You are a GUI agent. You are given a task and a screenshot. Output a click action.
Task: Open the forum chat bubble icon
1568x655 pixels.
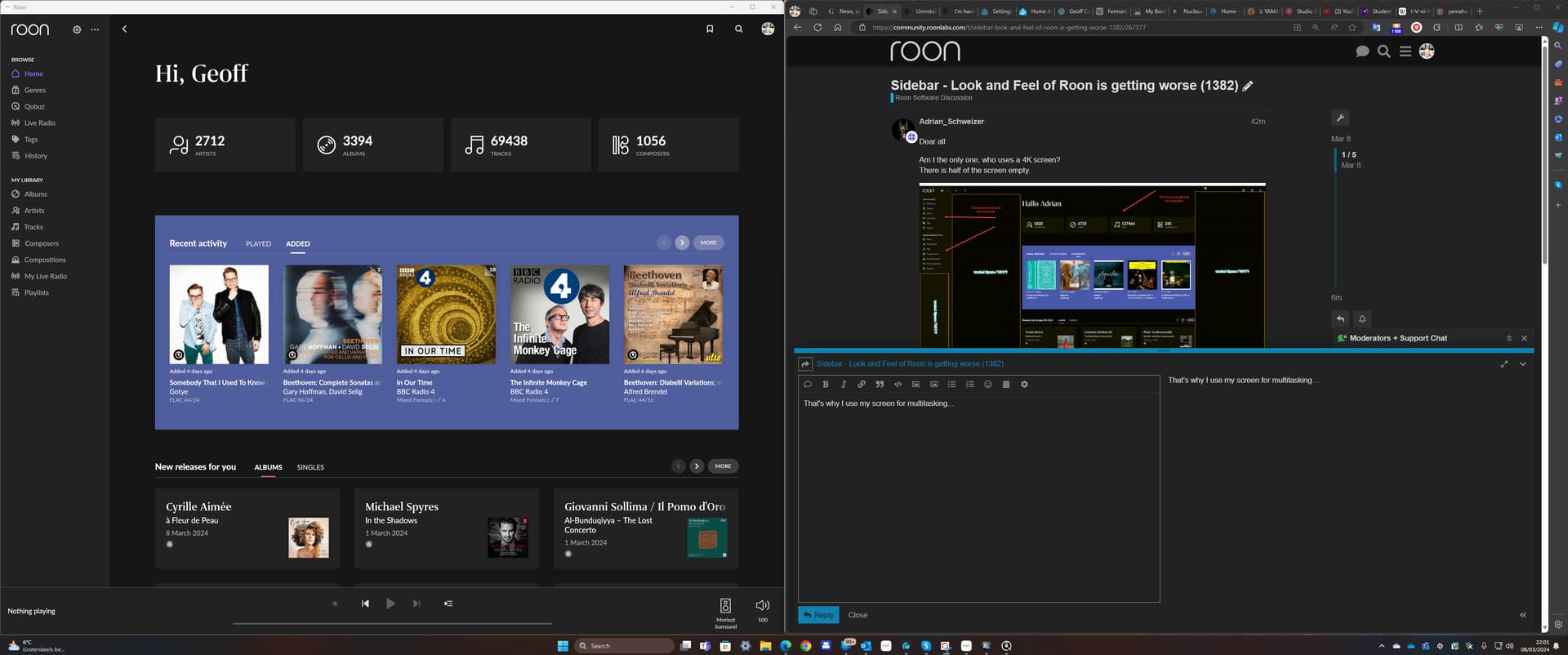tap(1362, 51)
